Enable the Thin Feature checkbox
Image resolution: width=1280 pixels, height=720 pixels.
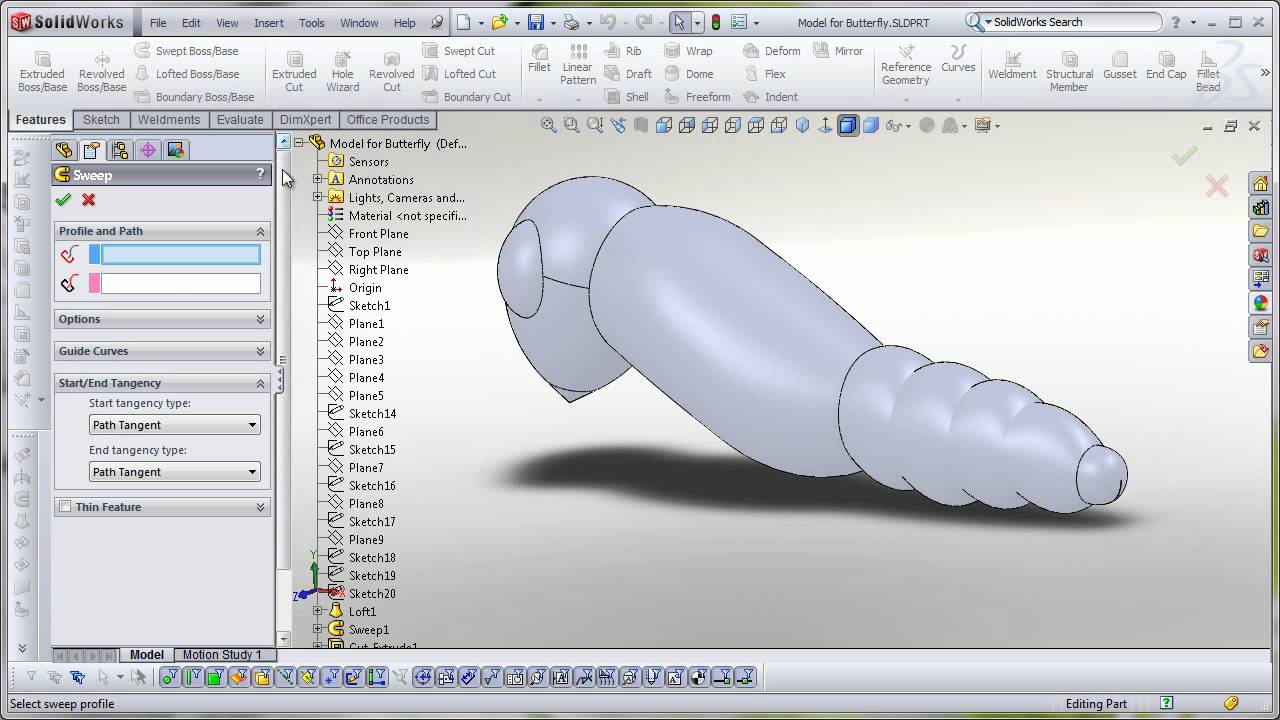[x=65, y=507]
